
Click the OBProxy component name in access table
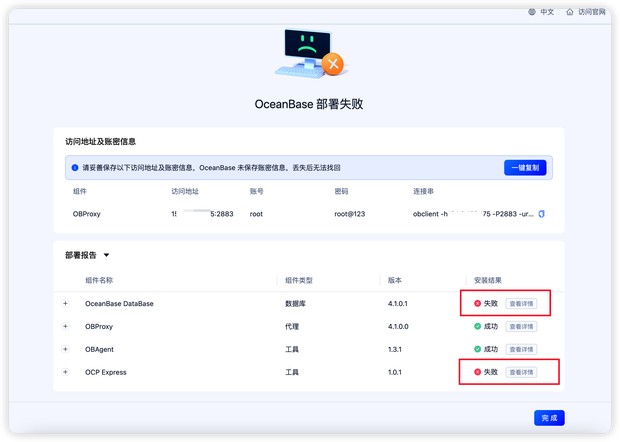coord(87,214)
